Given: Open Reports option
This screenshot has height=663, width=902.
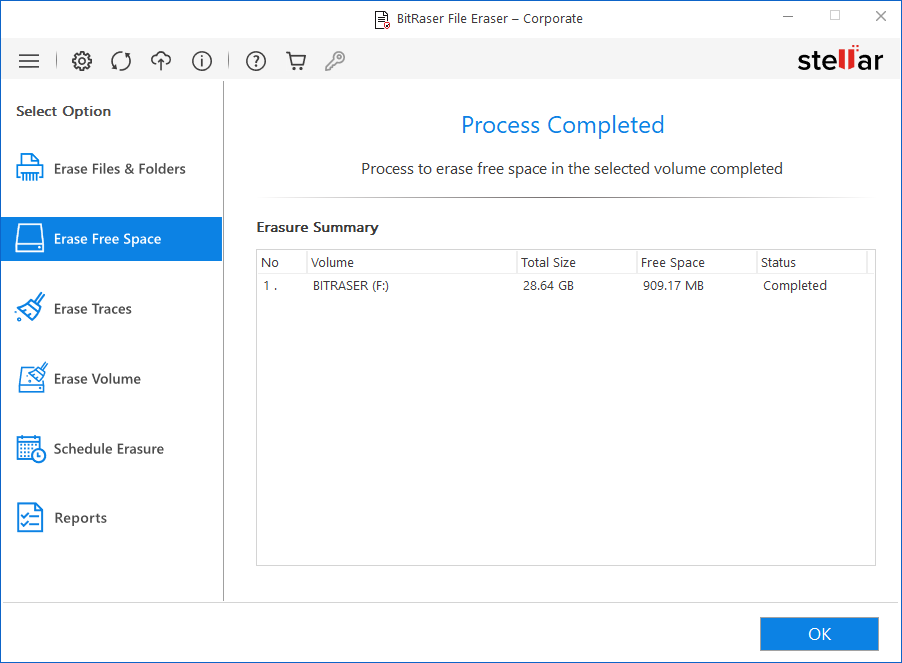Looking at the screenshot, I should (x=111, y=518).
